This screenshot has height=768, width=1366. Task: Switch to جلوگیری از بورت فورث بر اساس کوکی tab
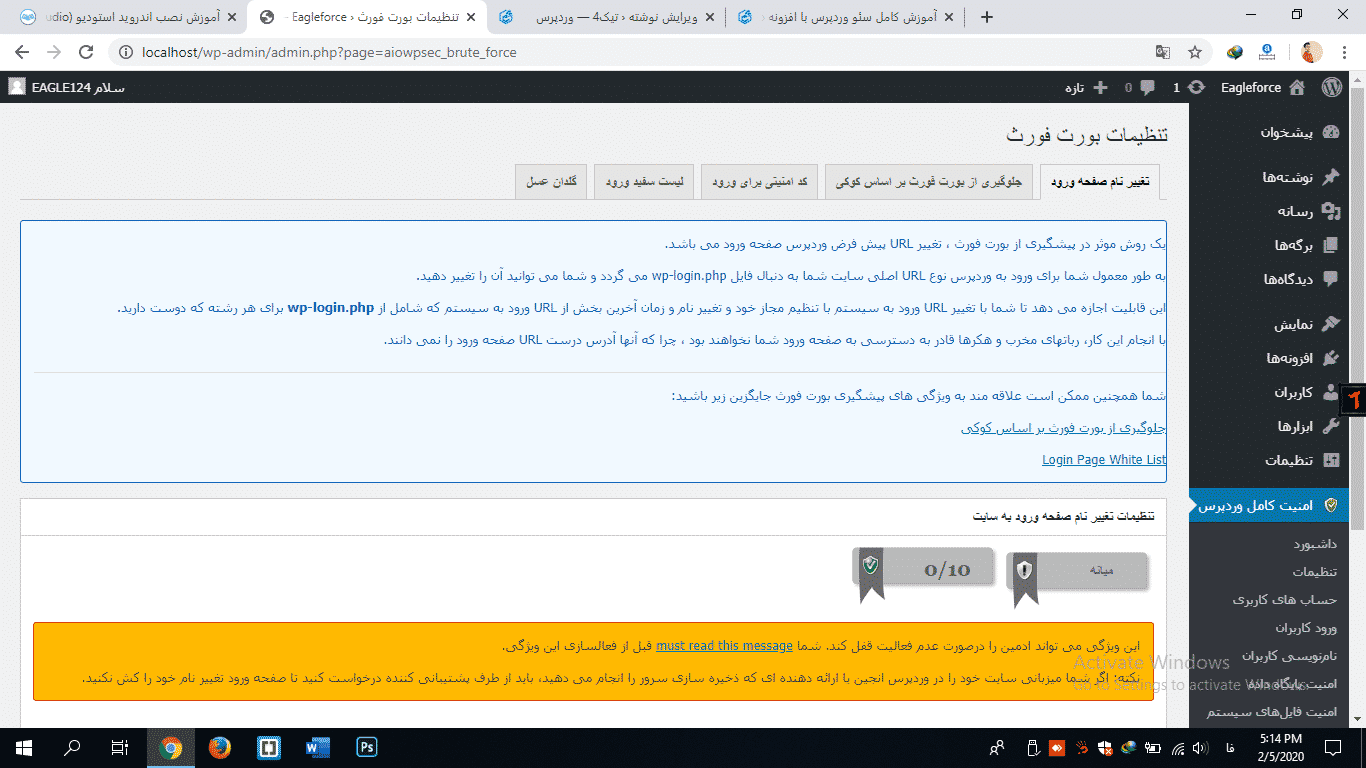[929, 182]
